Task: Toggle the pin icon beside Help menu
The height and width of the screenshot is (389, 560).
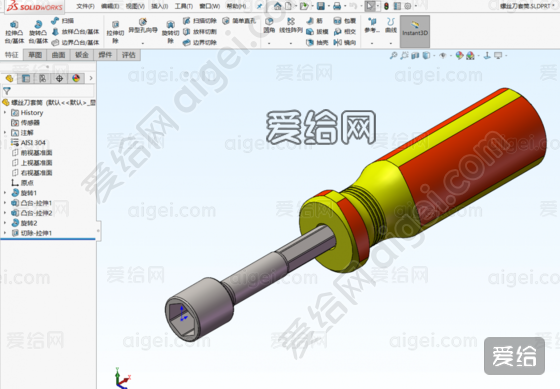Action: click(x=260, y=6)
